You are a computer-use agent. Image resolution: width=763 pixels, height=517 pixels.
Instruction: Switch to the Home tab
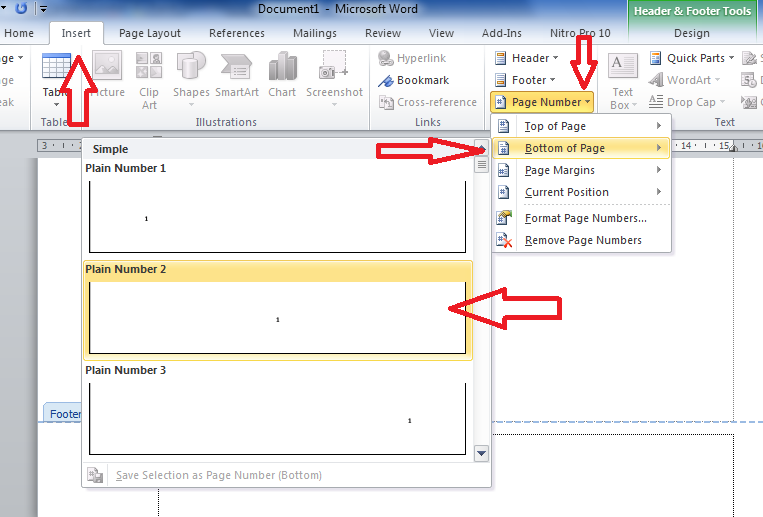click(x=18, y=33)
